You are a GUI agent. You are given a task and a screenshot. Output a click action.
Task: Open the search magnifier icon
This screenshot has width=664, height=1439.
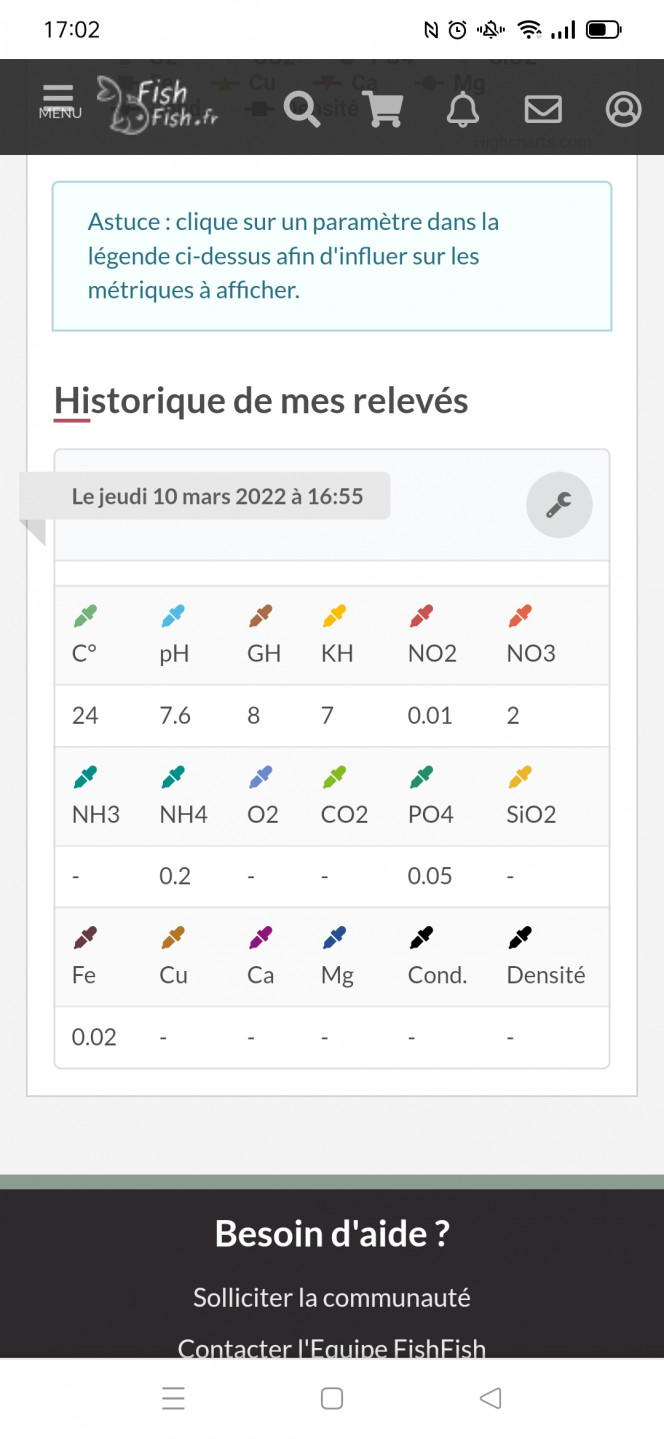(301, 108)
